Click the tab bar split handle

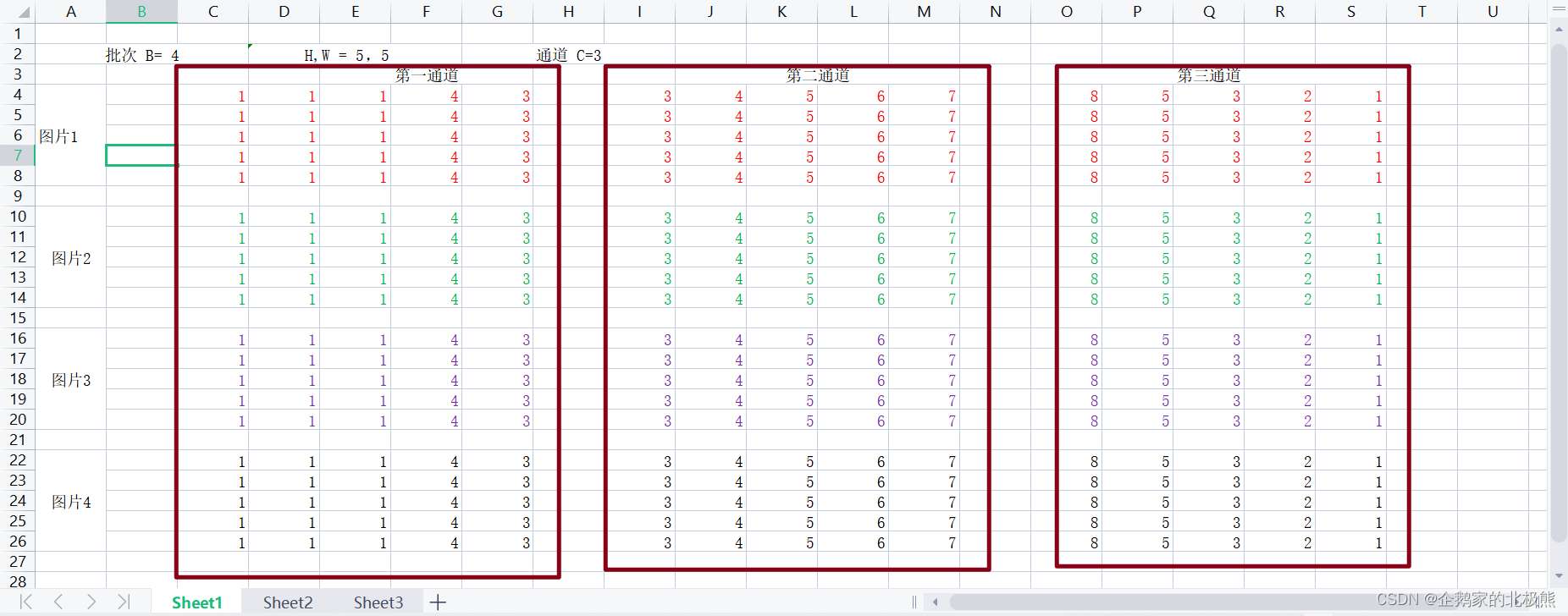click(914, 602)
